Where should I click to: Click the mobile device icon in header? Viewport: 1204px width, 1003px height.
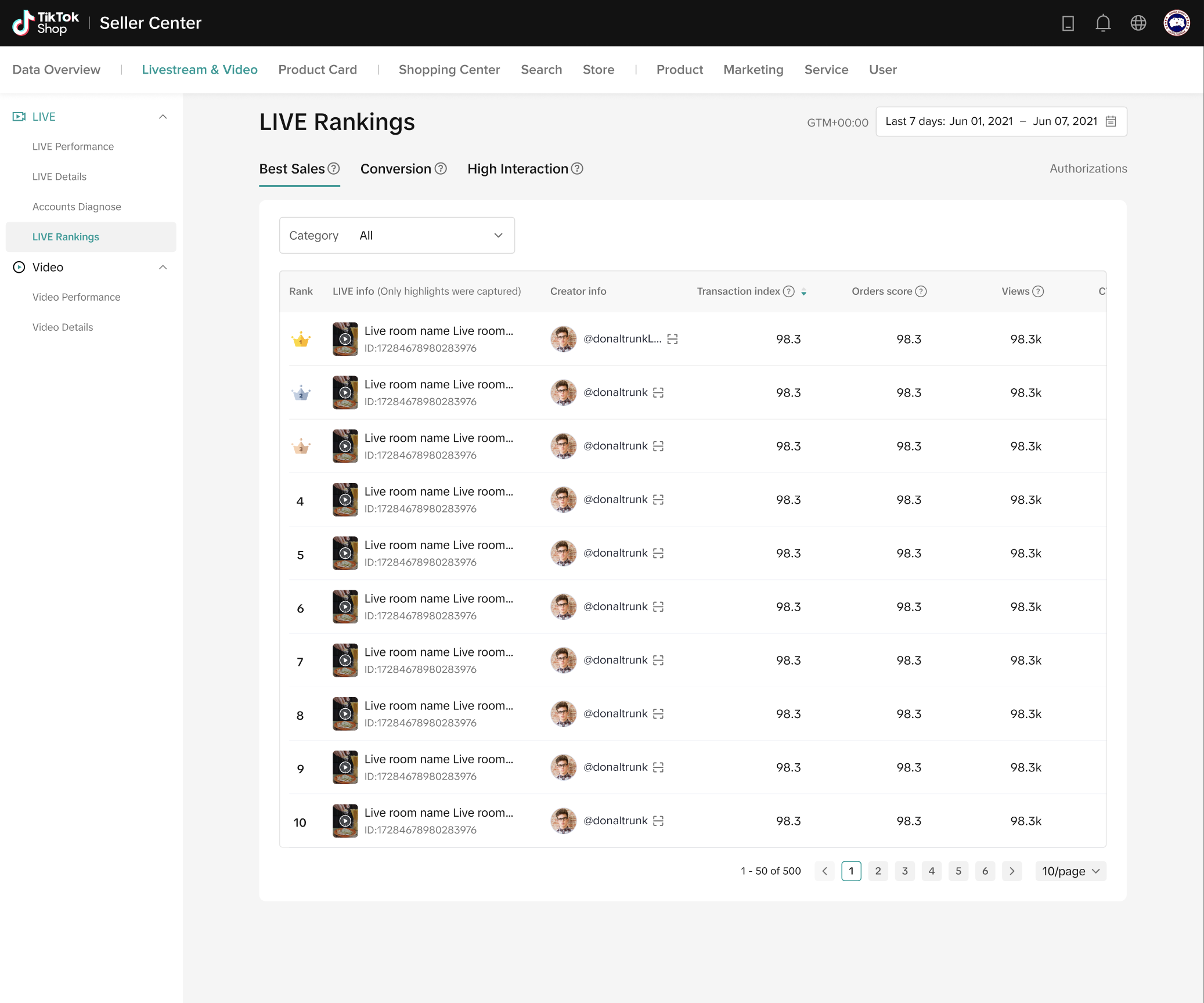(1068, 23)
